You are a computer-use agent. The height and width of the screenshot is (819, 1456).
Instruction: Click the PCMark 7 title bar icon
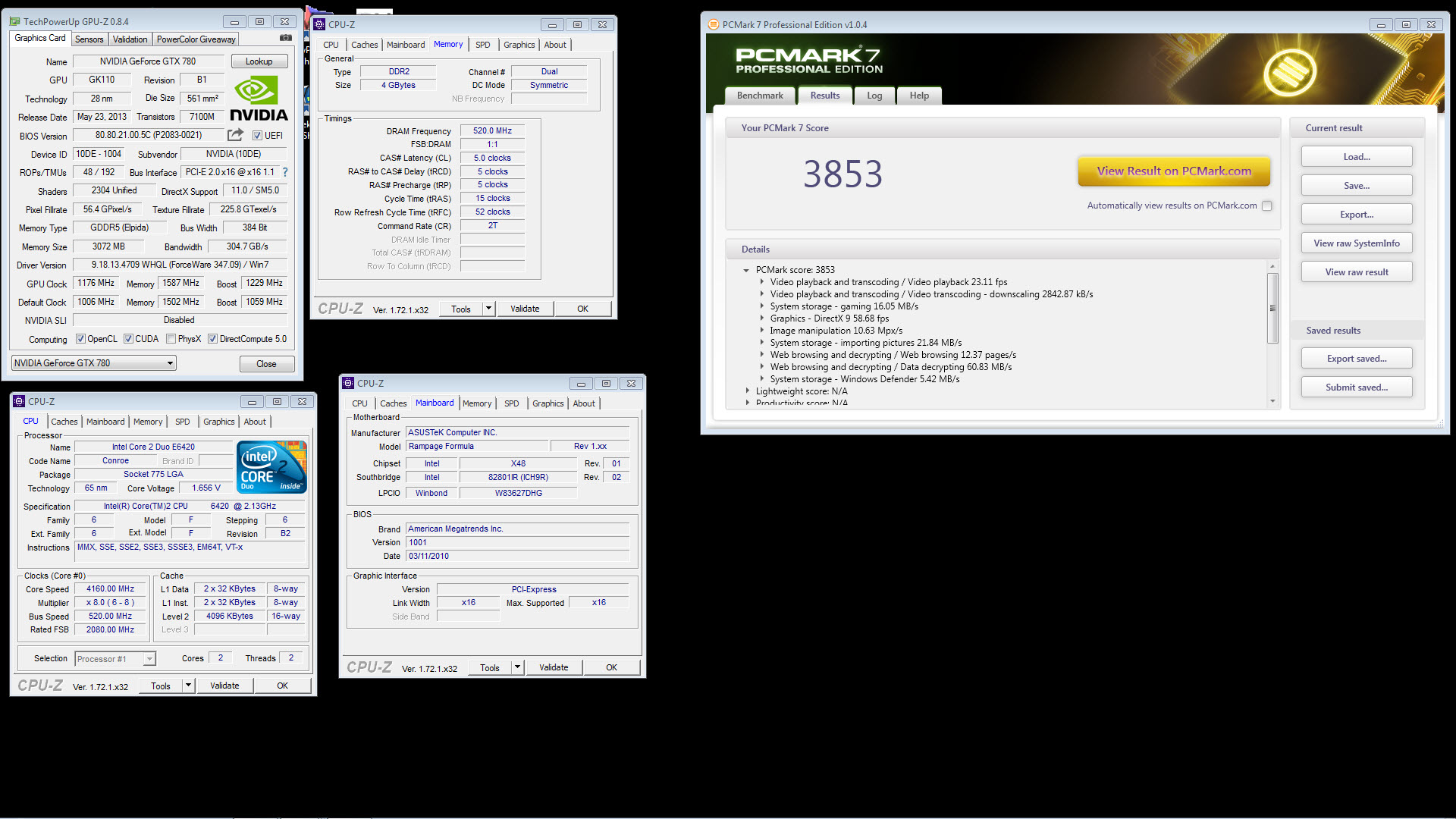(x=713, y=25)
